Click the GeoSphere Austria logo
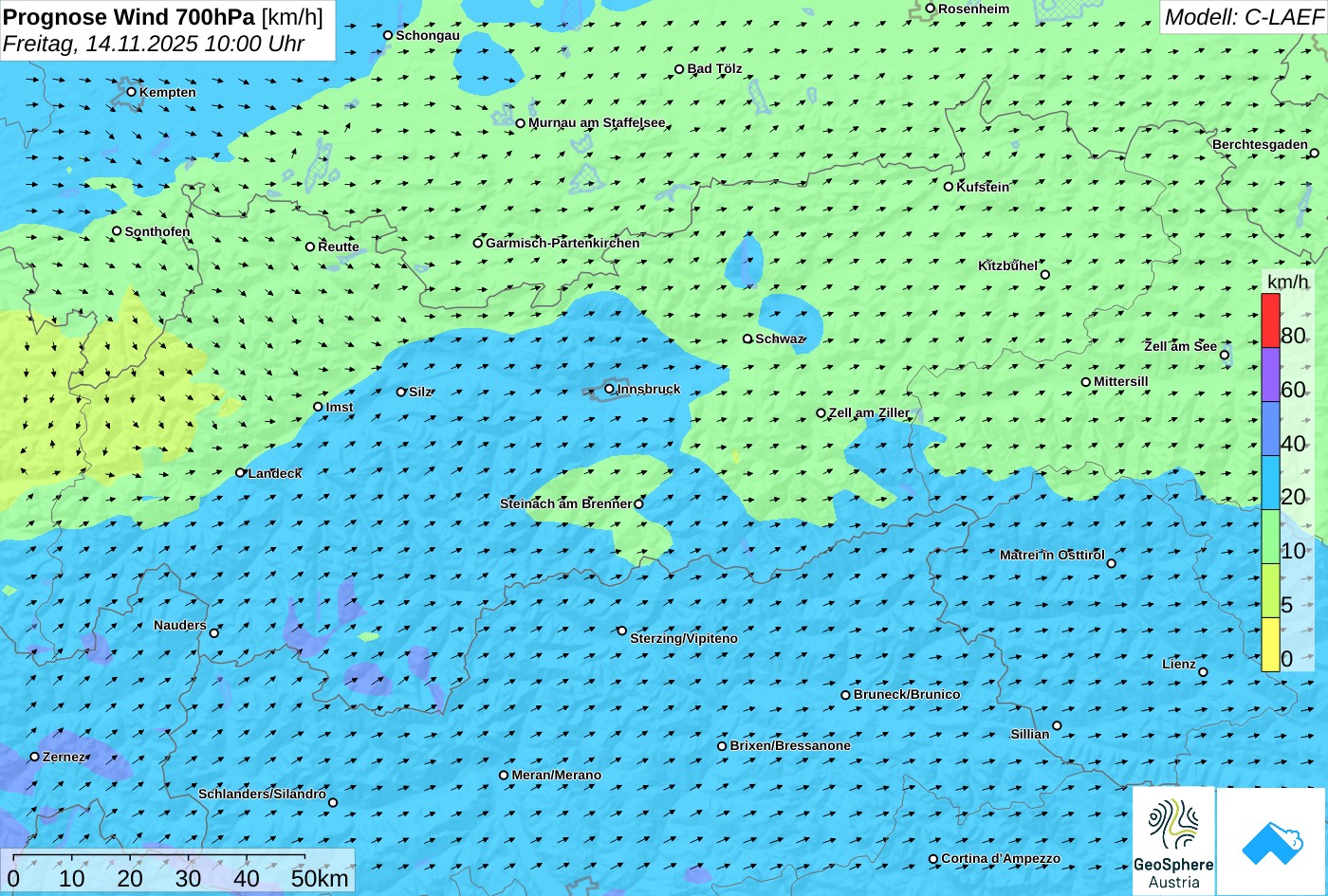 pyautogui.click(x=1173, y=842)
